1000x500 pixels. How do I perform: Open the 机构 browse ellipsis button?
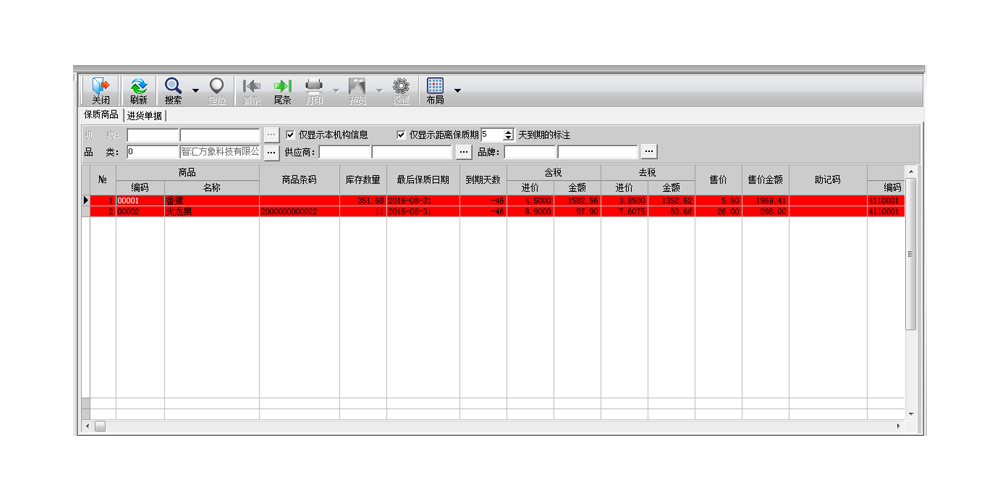point(272,135)
